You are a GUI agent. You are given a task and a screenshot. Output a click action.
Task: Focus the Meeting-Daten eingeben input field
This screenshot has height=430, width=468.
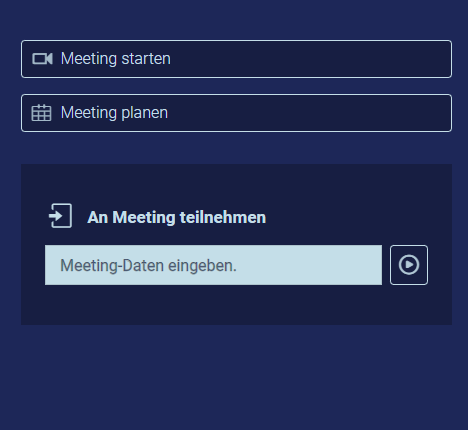213,265
